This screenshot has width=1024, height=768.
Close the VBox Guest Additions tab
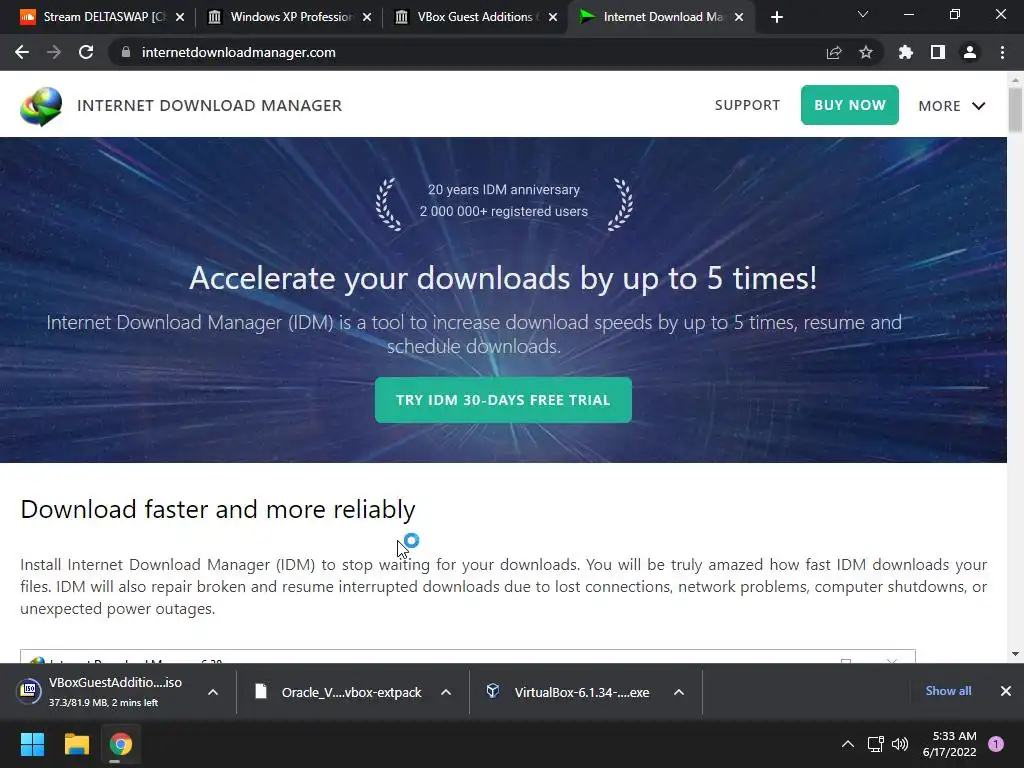pyautogui.click(x=553, y=17)
